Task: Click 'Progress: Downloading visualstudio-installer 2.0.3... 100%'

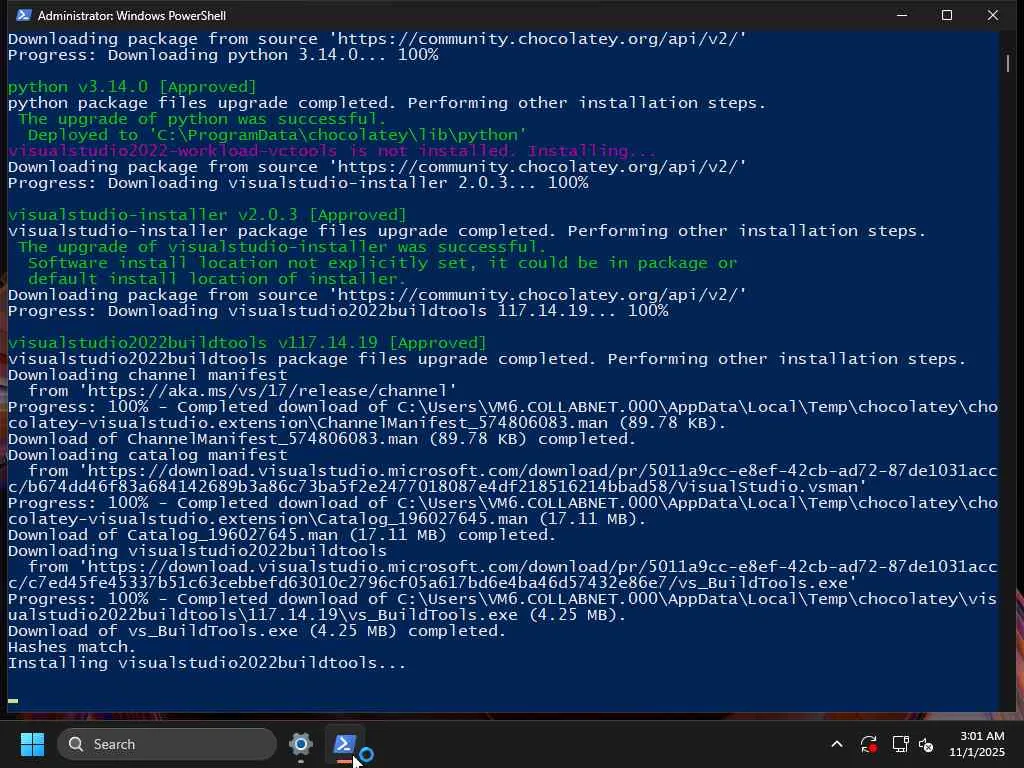Action: pyautogui.click(x=298, y=183)
